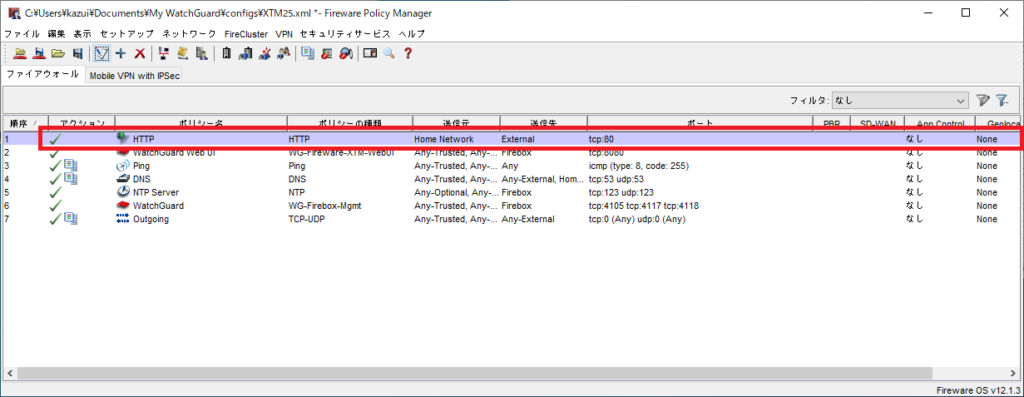
Task: Click the scrollbar left arrow
Action: (9, 373)
